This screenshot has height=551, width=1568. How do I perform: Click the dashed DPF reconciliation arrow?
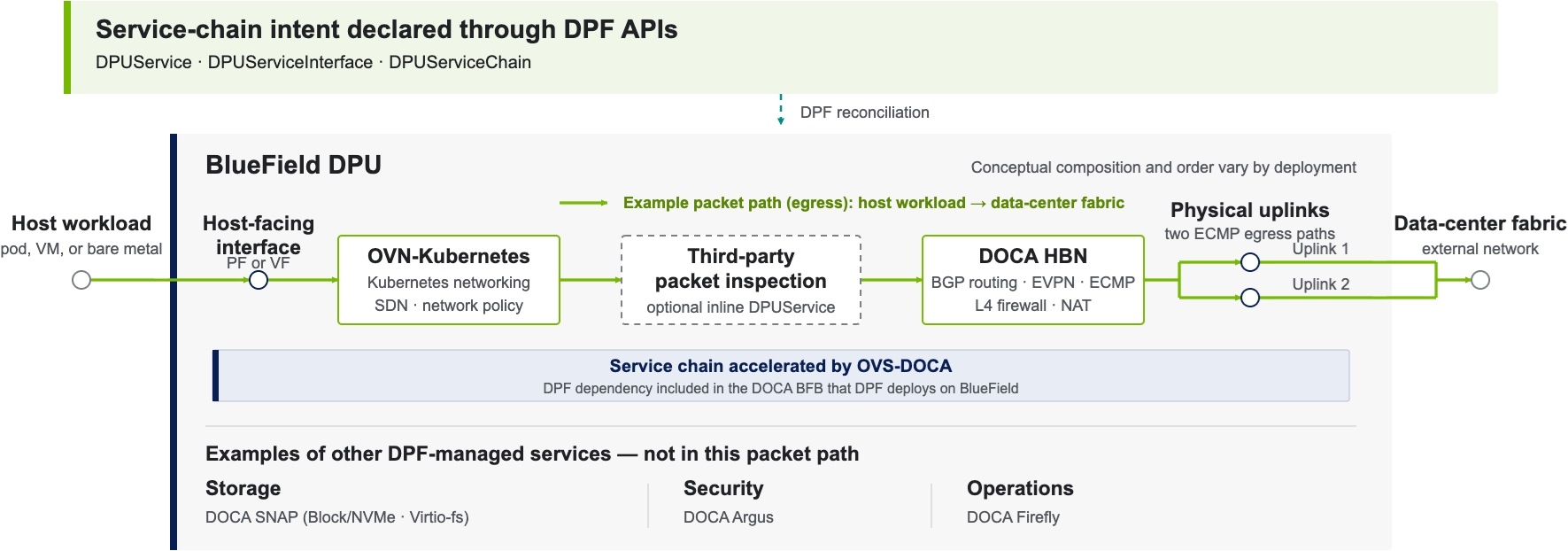781,110
